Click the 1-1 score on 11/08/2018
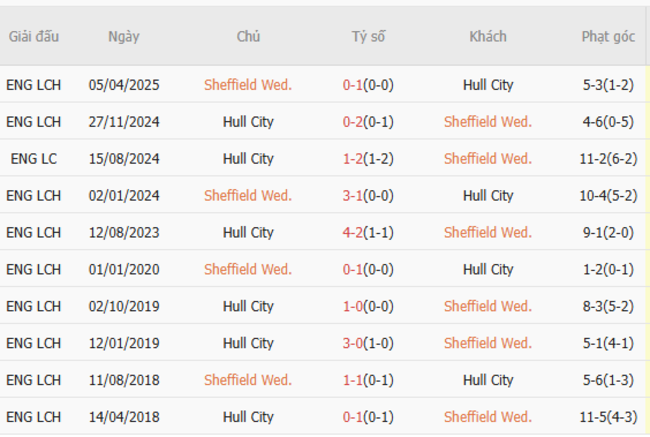Image resolution: width=650 pixels, height=437 pixels. 353,381
